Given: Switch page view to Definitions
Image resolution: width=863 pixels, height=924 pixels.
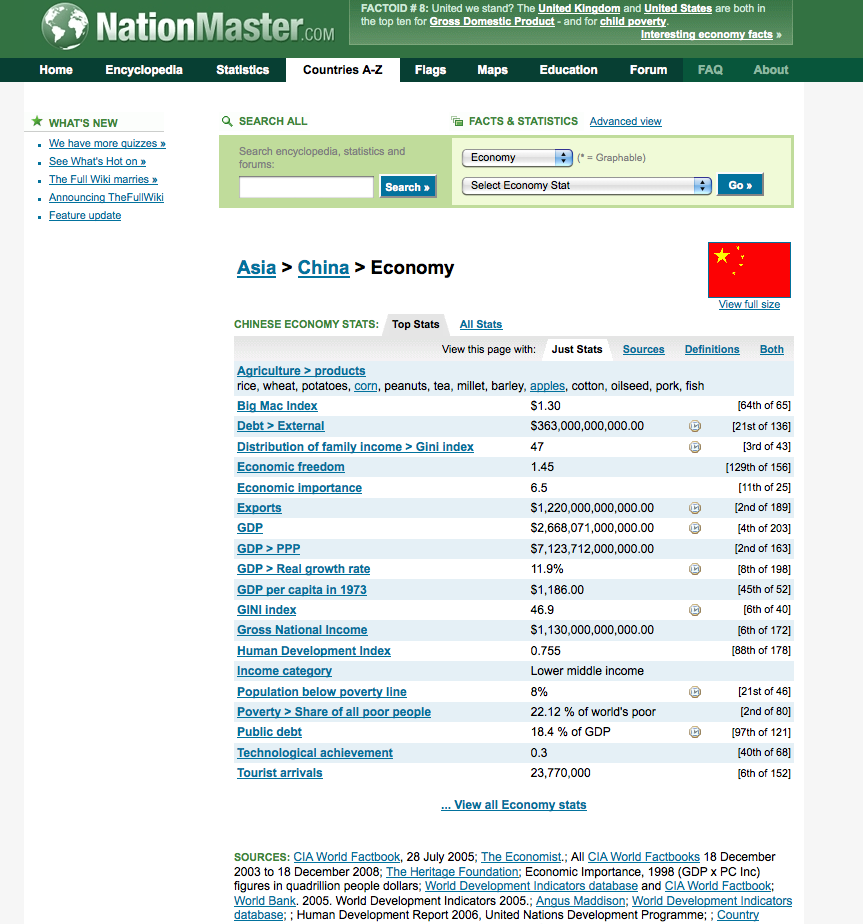Looking at the screenshot, I should (x=712, y=349).
